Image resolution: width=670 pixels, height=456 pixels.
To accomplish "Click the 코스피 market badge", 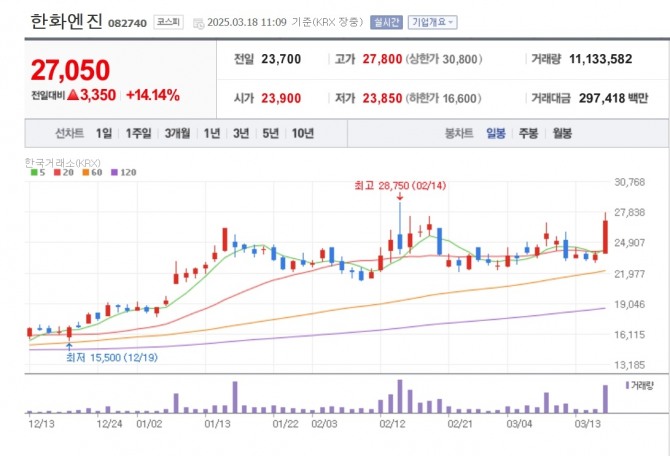I will [168, 22].
